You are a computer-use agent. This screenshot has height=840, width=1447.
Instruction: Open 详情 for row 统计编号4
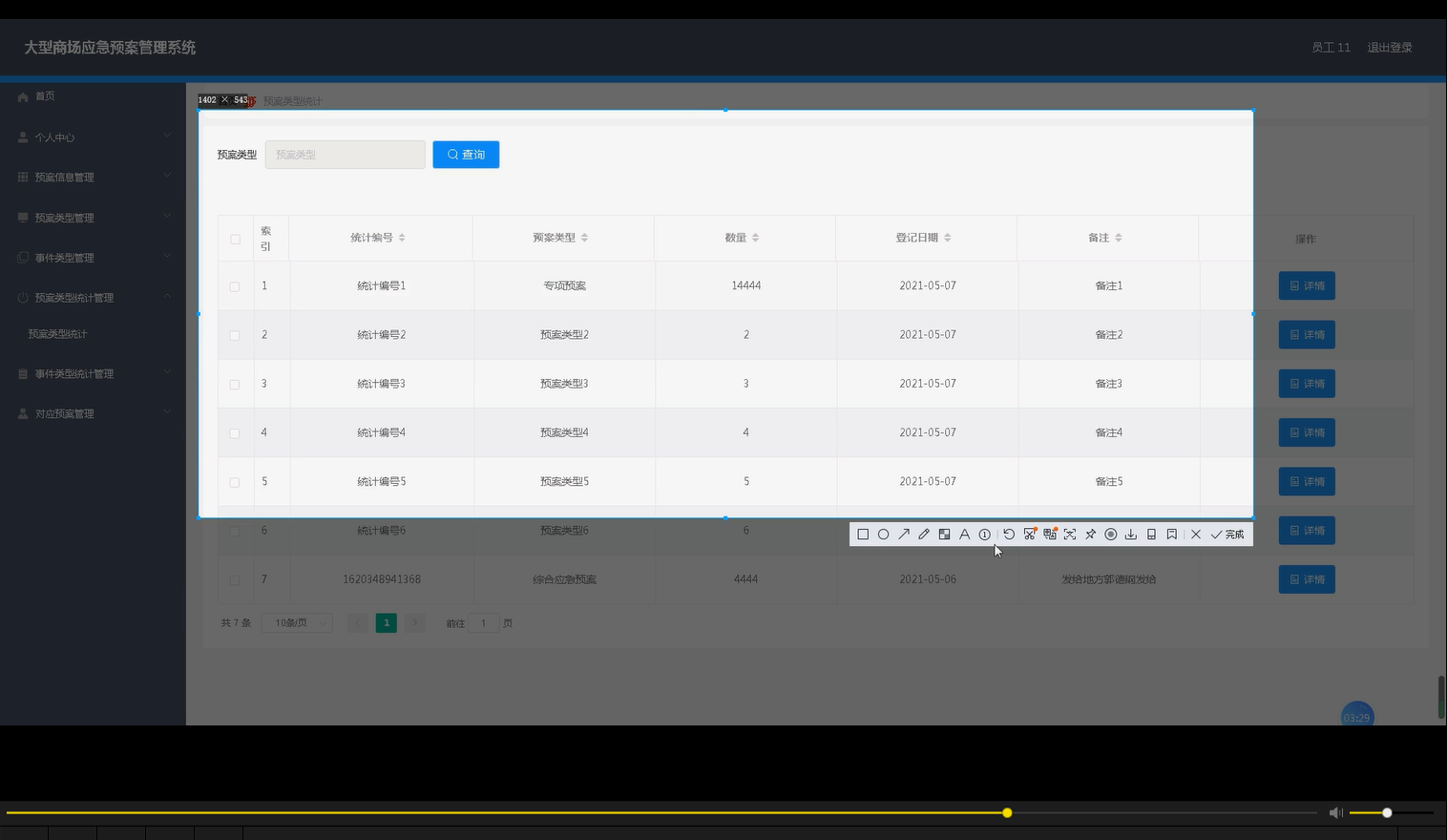pyautogui.click(x=1307, y=432)
